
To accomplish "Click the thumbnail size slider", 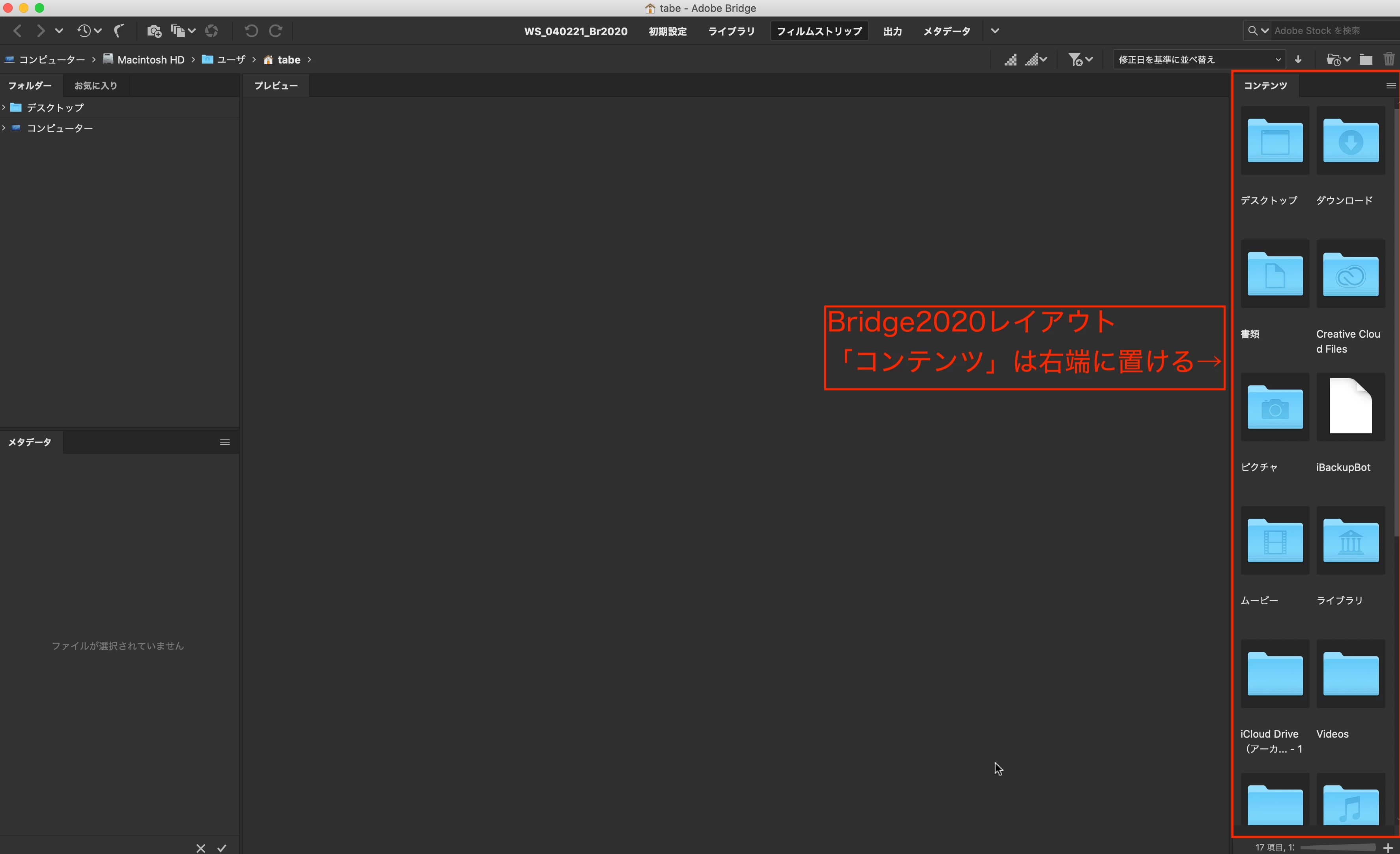I will tap(1338, 847).
